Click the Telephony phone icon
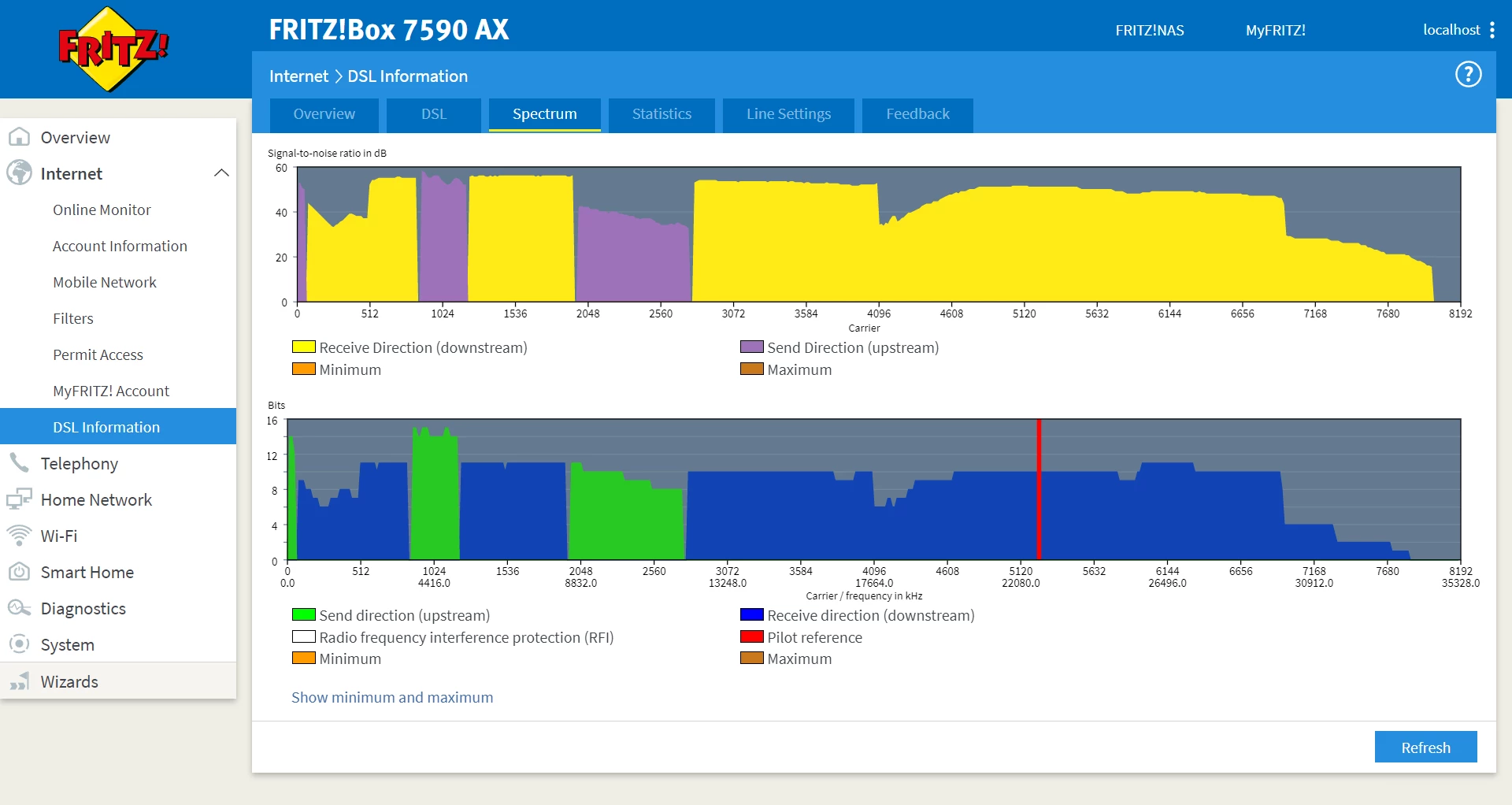The height and width of the screenshot is (805, 1512). pos(19,463)
